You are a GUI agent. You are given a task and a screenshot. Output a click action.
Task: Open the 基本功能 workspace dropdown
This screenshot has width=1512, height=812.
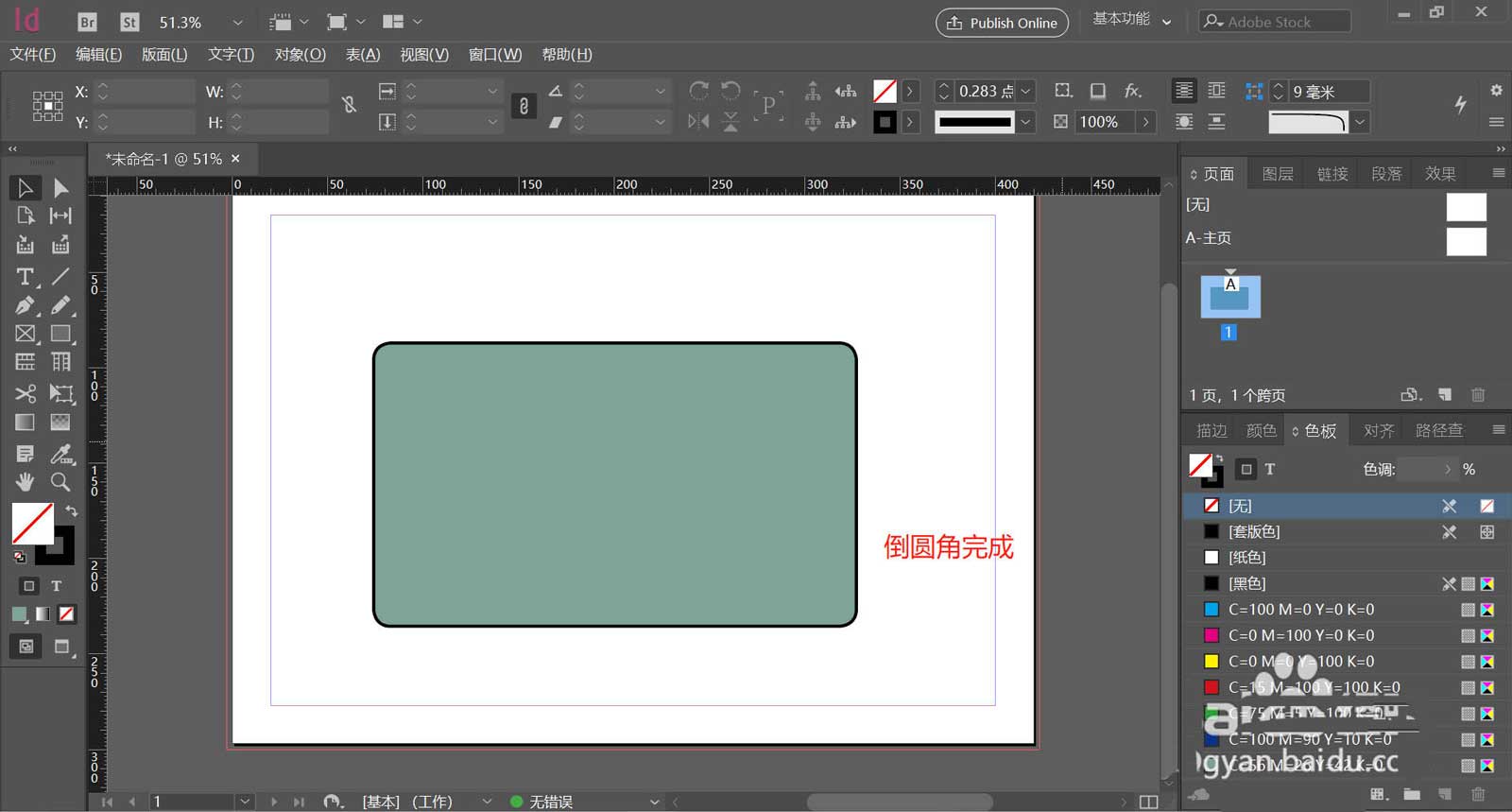1131,20
